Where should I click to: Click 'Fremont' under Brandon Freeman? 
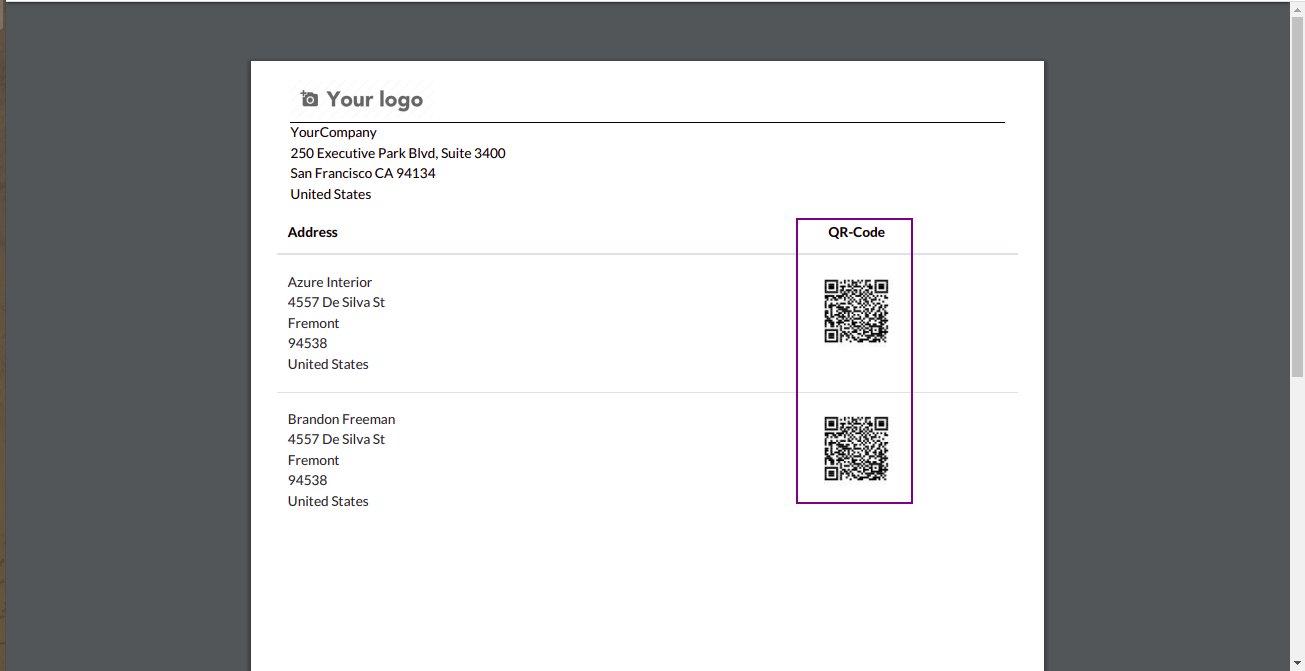(314, 460)
